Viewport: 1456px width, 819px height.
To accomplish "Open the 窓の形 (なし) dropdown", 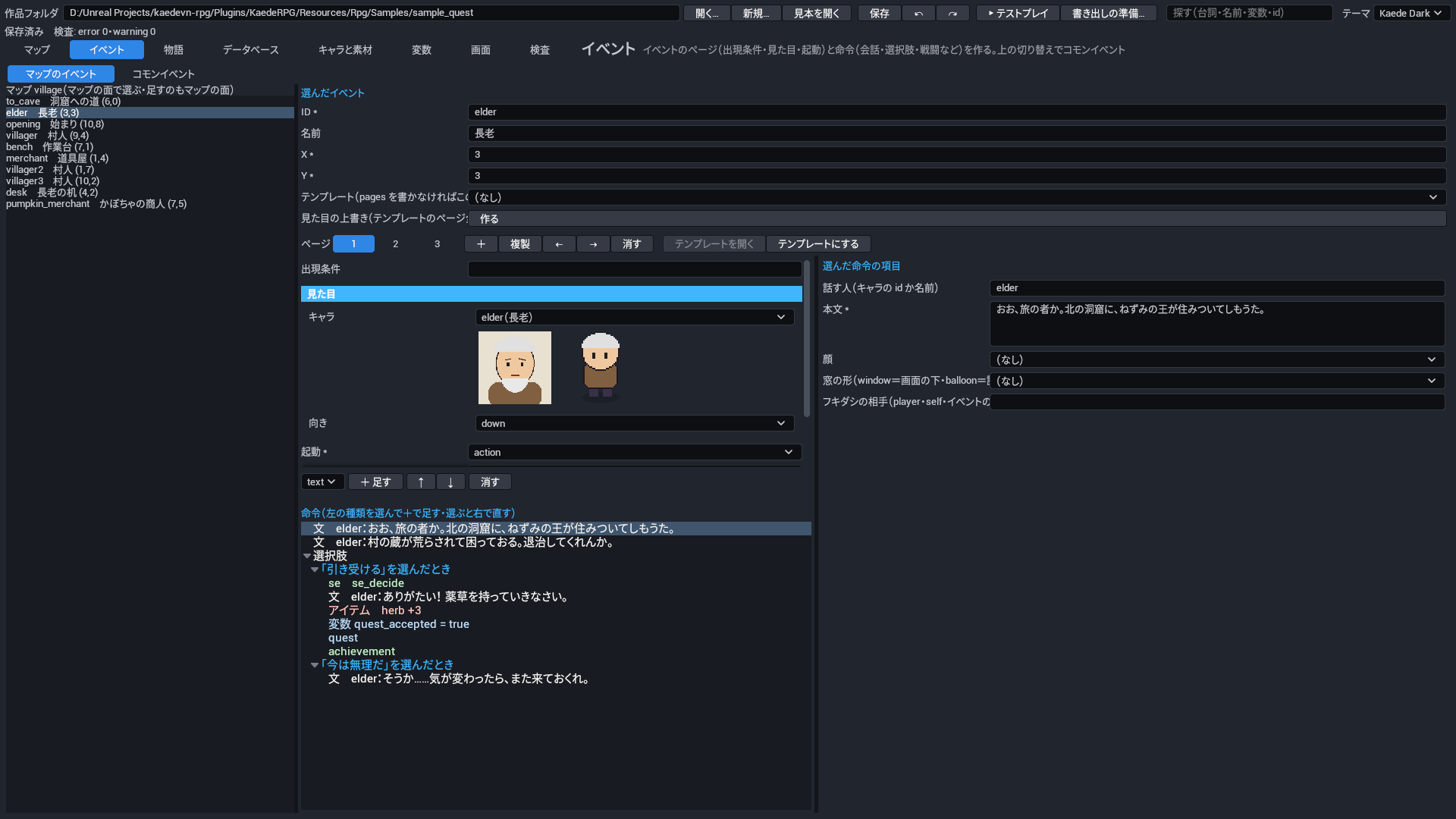I will coord(1217,381).
